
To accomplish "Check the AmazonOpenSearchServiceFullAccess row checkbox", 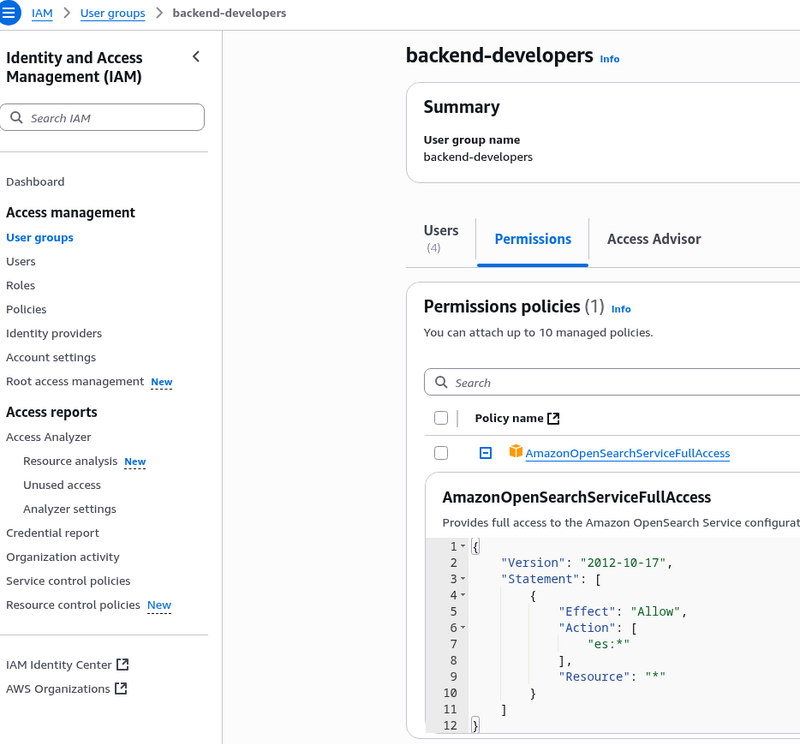I will point(441,453).
